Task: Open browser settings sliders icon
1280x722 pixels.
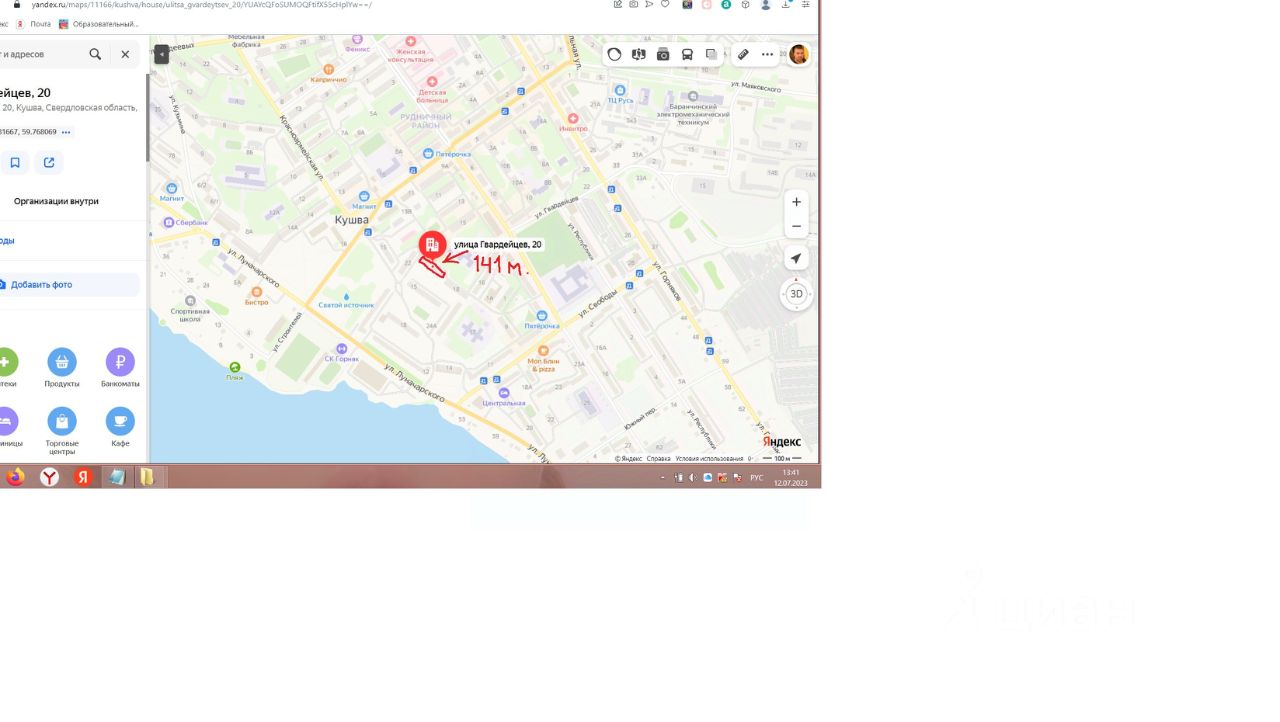Action: (x=806, y=5)
